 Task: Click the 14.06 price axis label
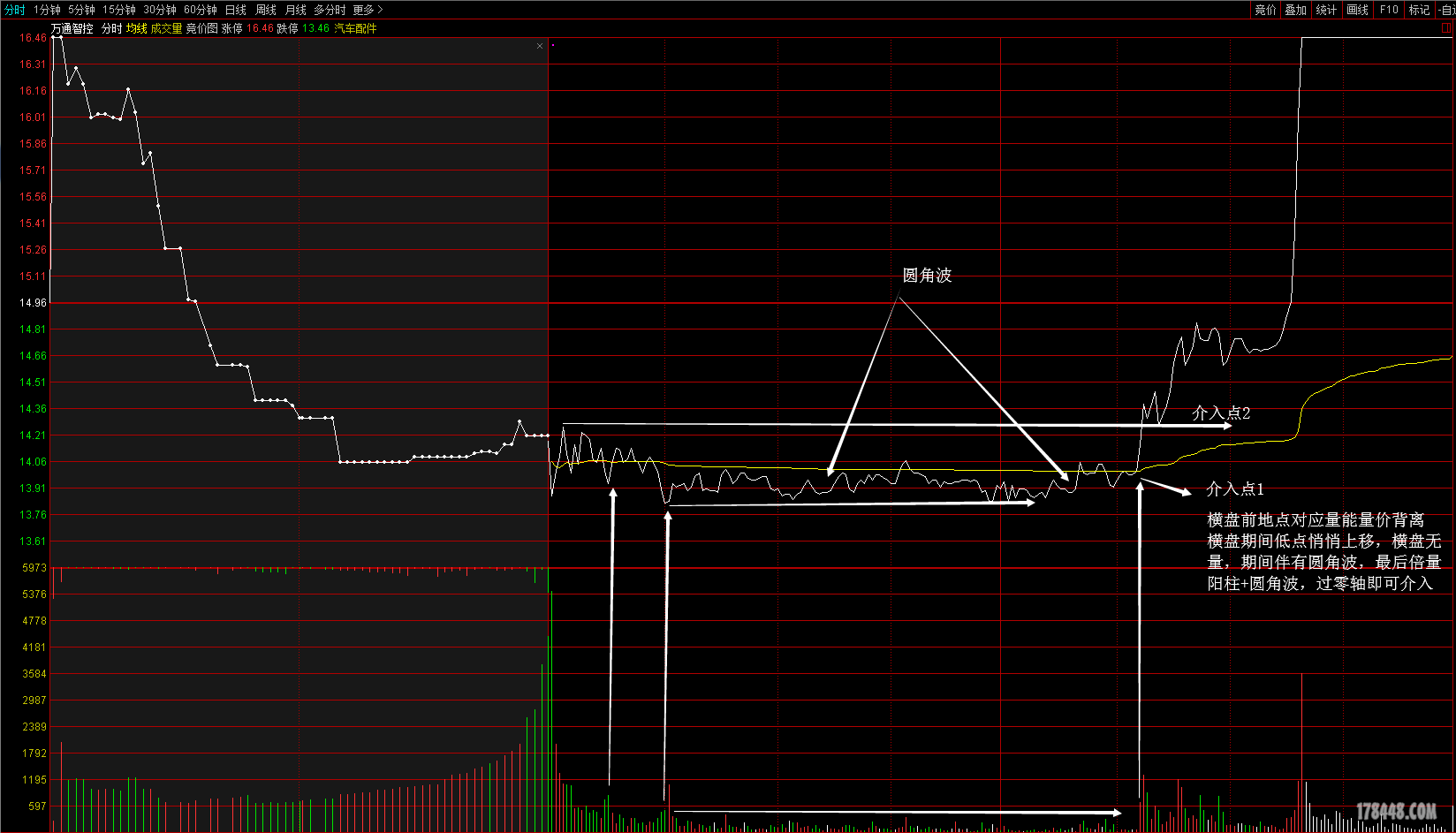click(33, 462)
